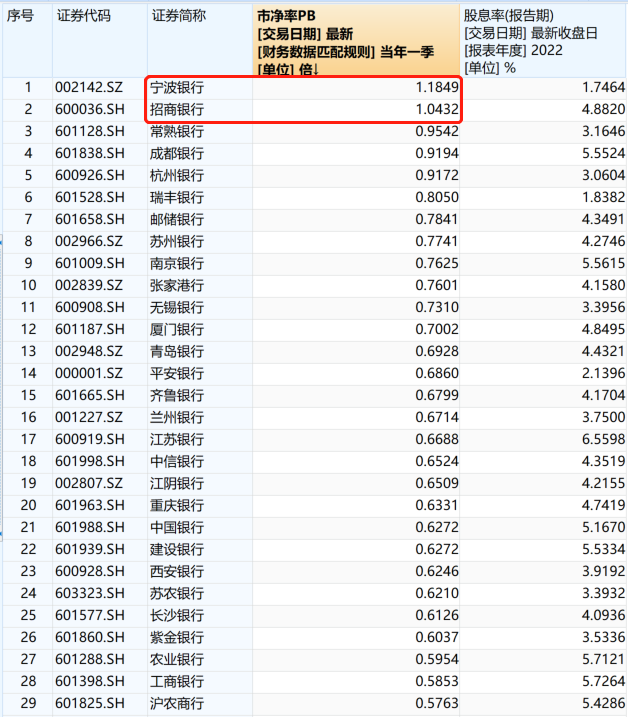Viewport: 628px width, 717px height.
Task: Click dividend yield 5.1670
Action: [x=603, y=527]
